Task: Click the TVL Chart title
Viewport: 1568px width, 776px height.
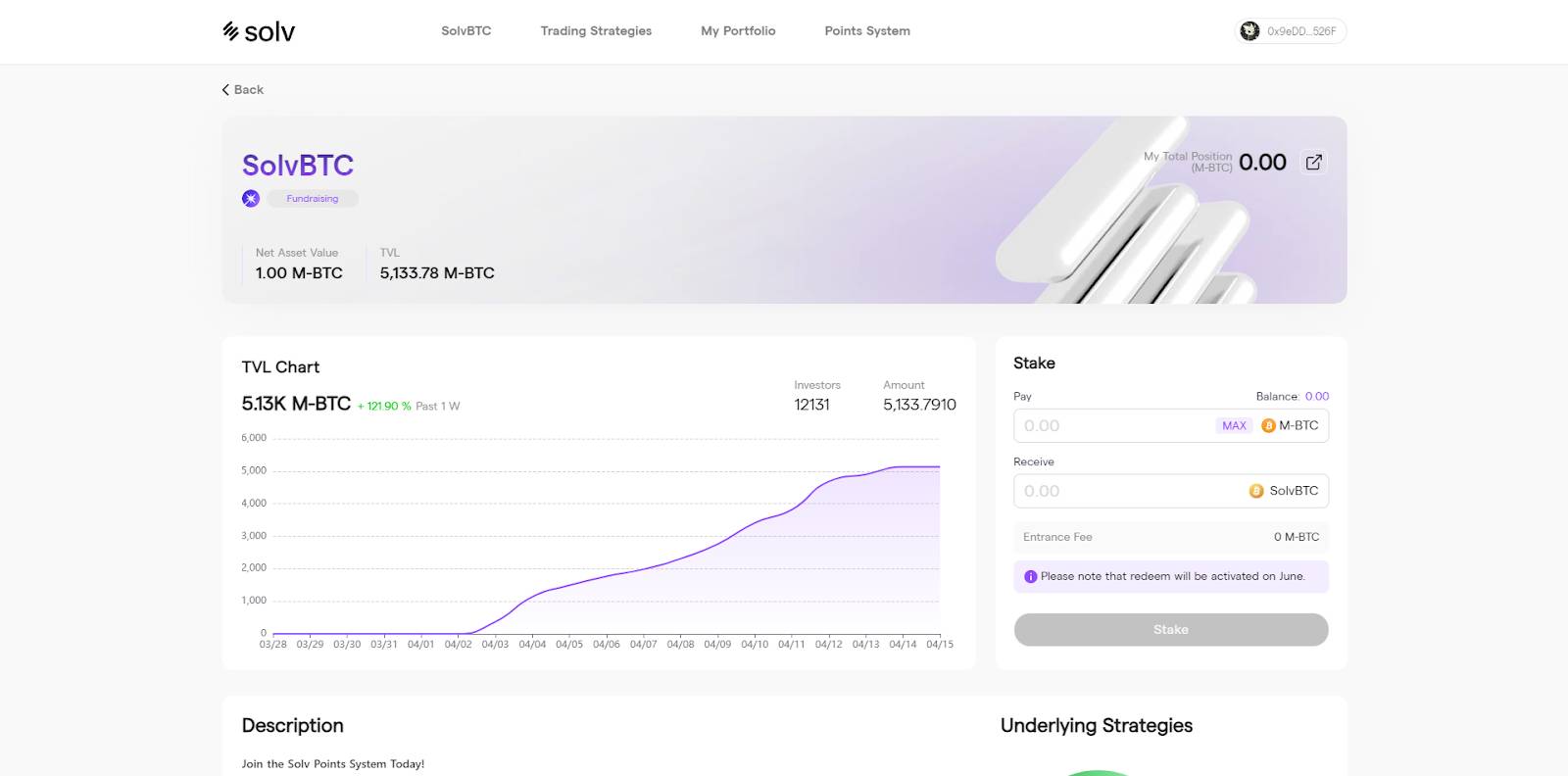Action: [280, 367]
